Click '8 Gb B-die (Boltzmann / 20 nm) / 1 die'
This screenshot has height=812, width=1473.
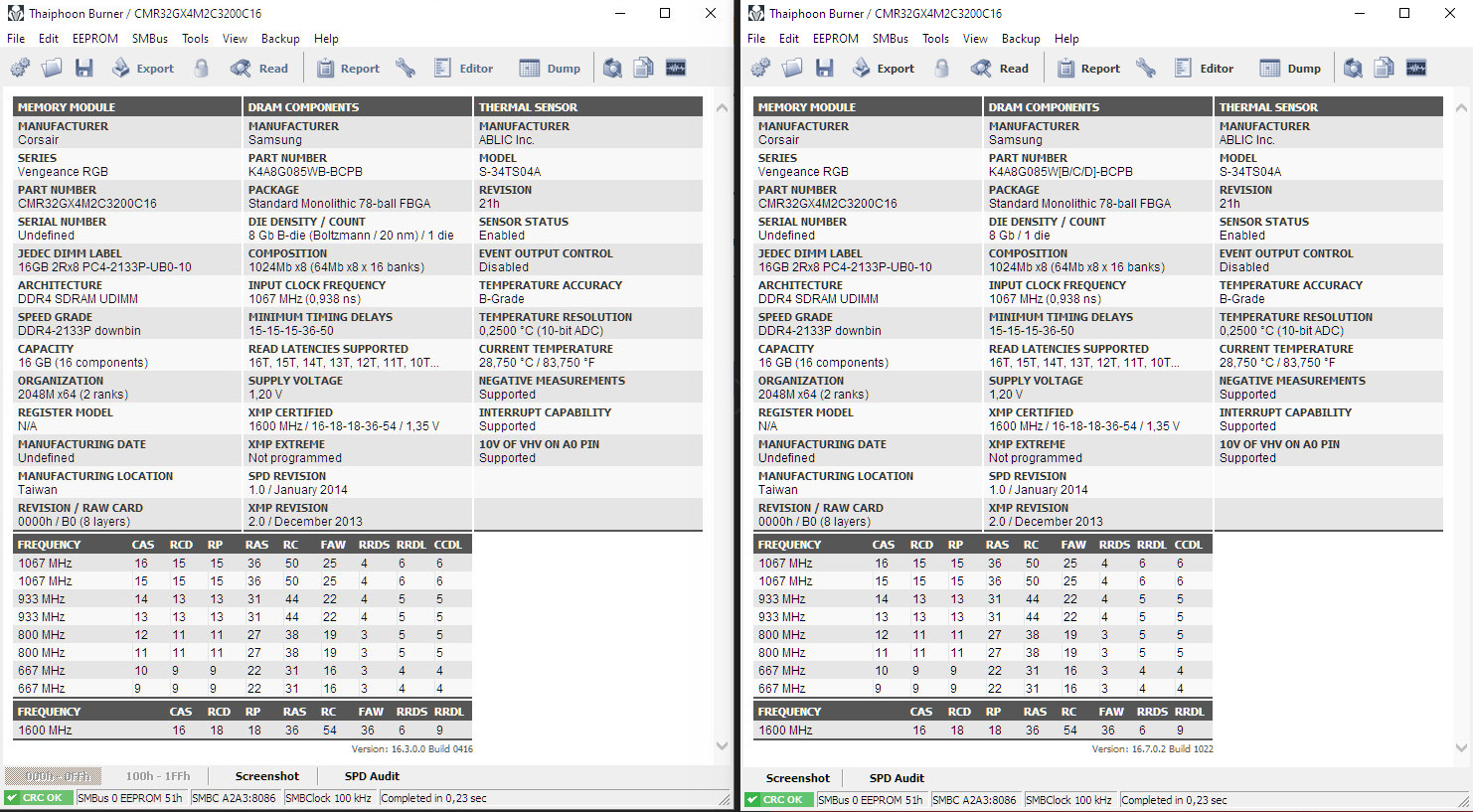(x=351, y=236)
